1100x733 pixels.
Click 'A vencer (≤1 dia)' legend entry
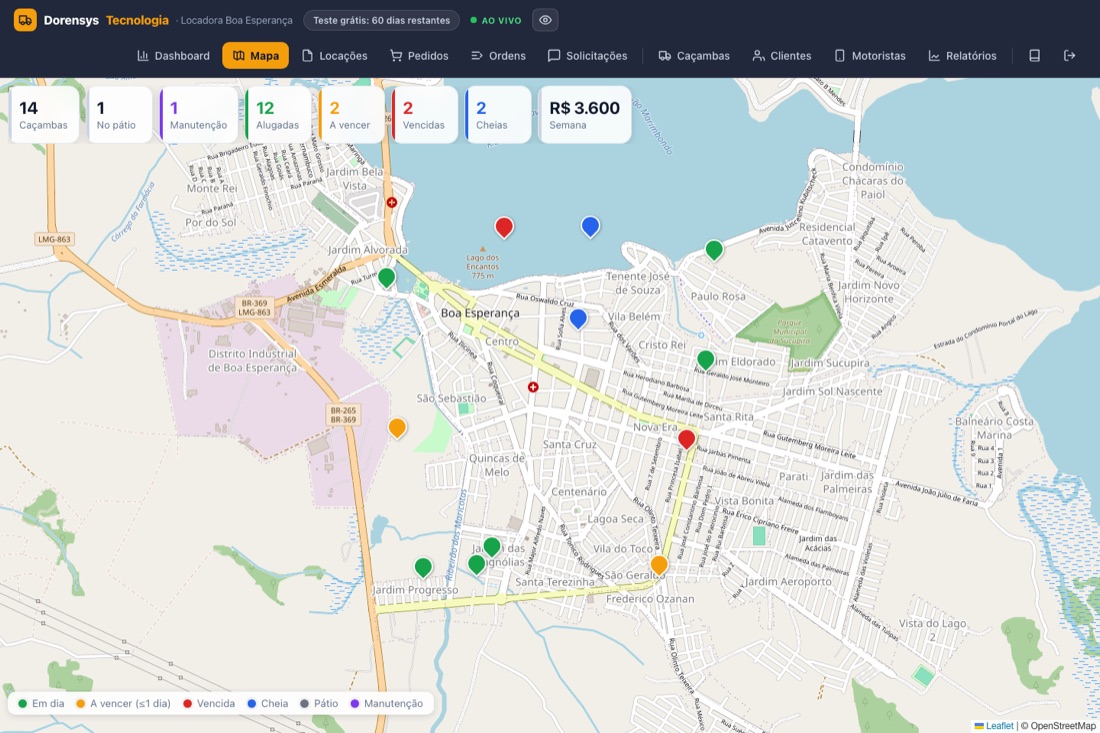pyautogui.click(x=123, y=704)
